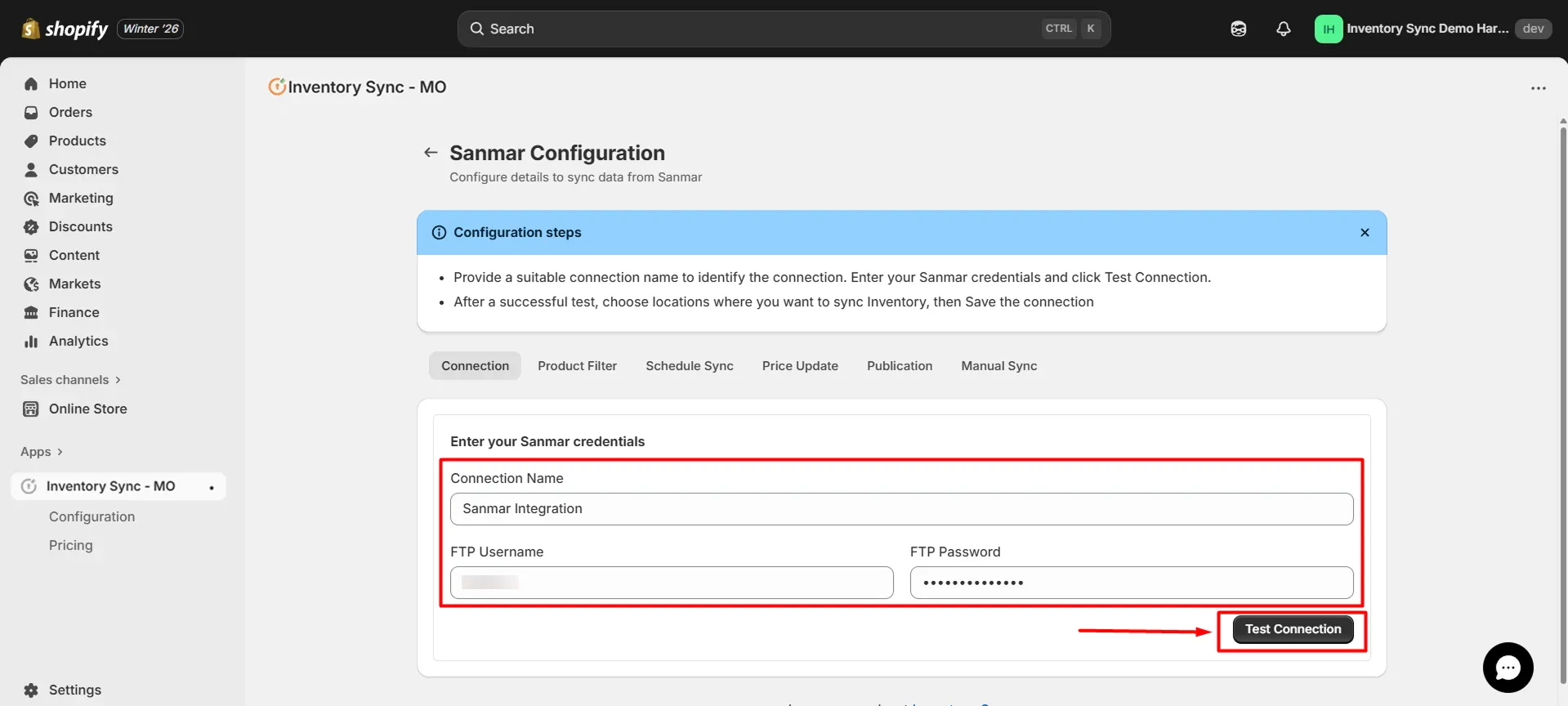
Task: Select the Connection tab
Action: pos(475,366)
